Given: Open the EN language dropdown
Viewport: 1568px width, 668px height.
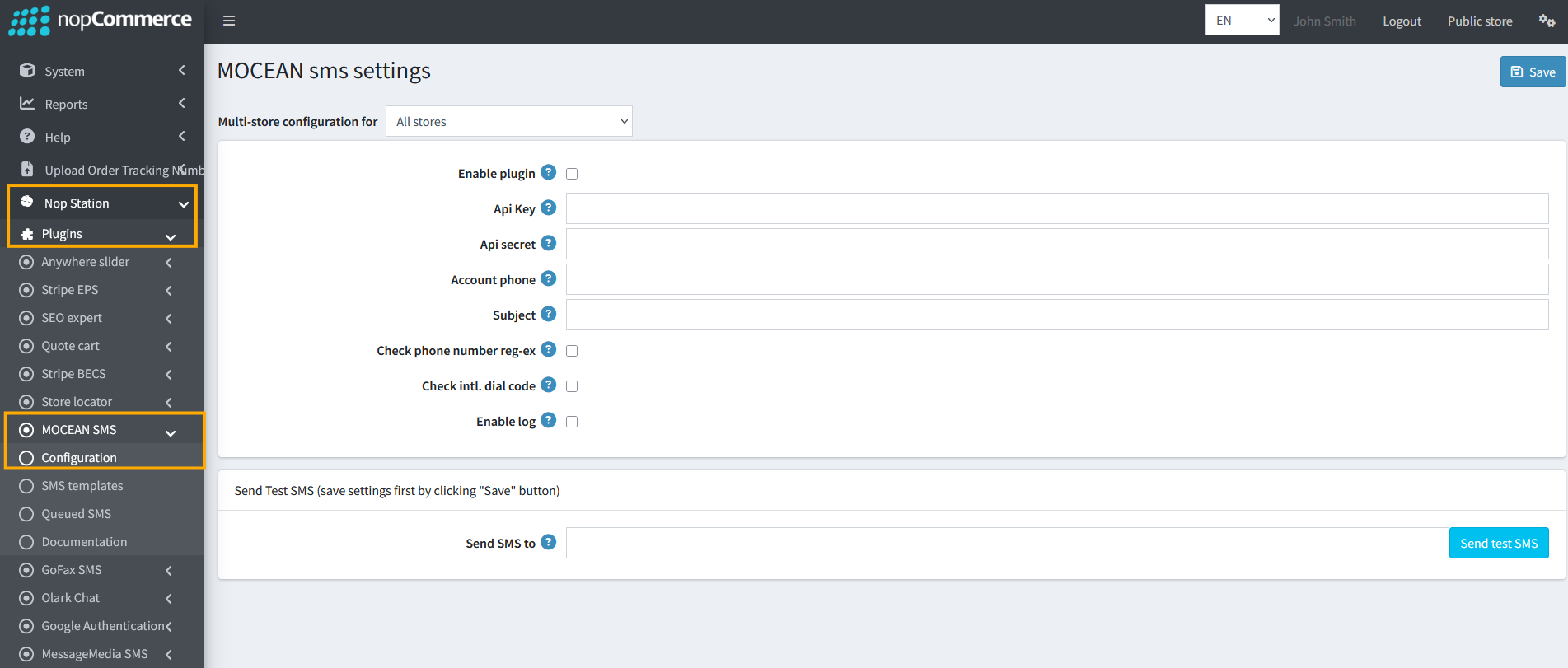Looking at the screenshot, I should (x=1242, y=21).
